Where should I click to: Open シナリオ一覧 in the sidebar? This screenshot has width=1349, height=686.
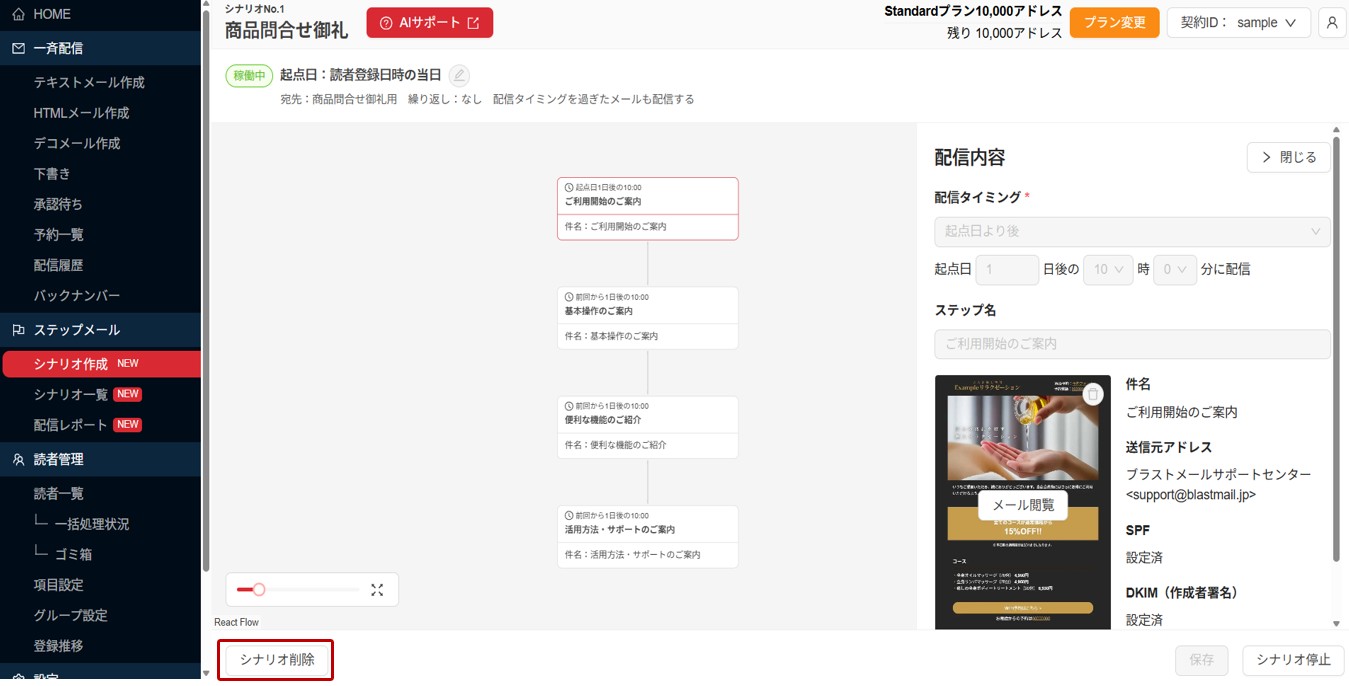point(71,394)
